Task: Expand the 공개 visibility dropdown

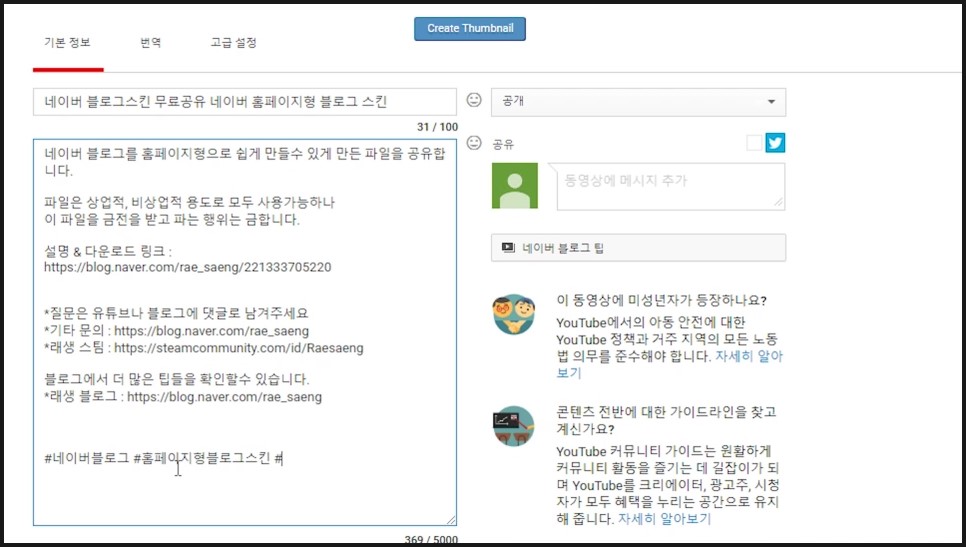Action: point(638,102)
